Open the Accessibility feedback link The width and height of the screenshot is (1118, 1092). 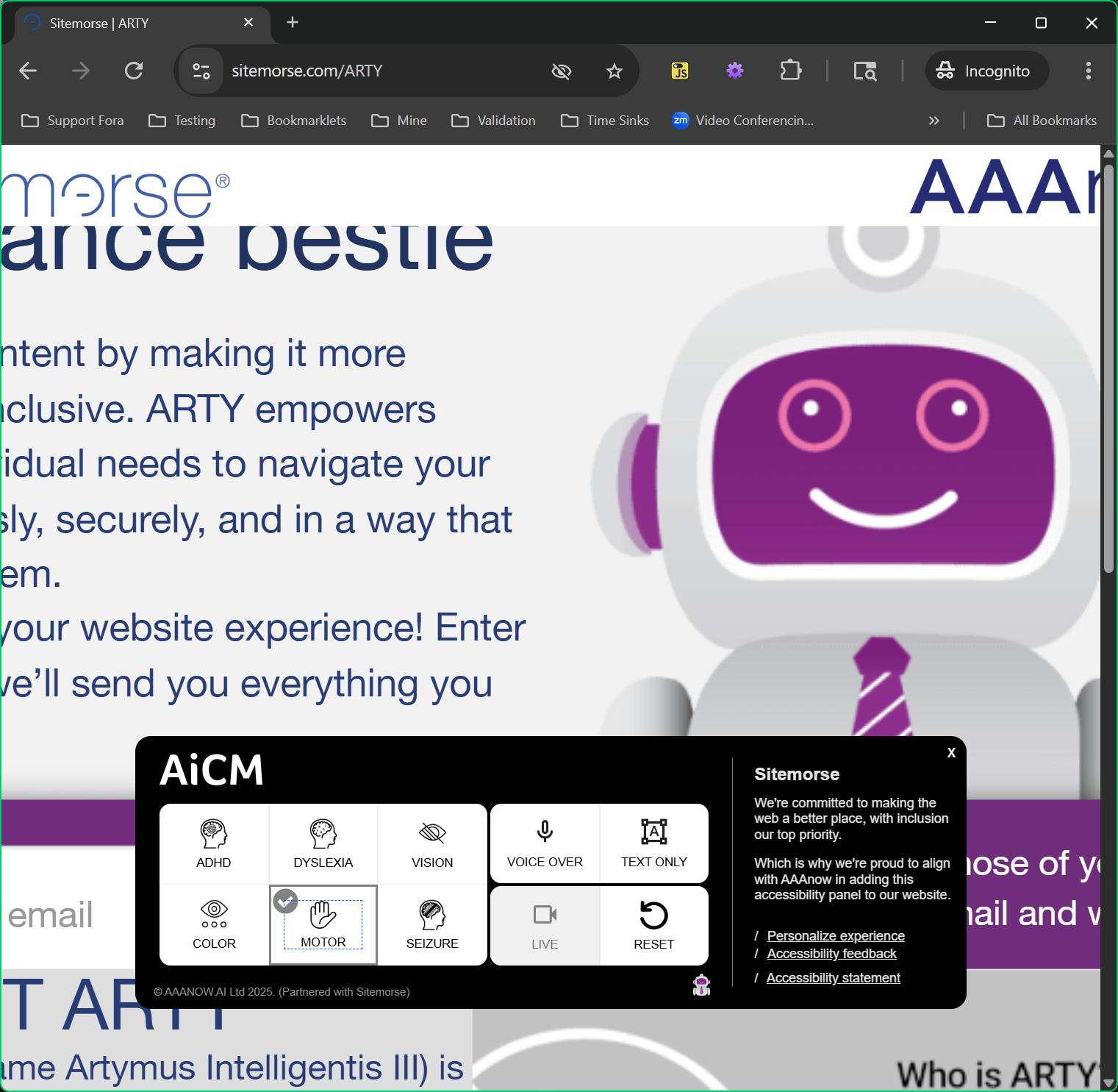[x=831, y=953]
